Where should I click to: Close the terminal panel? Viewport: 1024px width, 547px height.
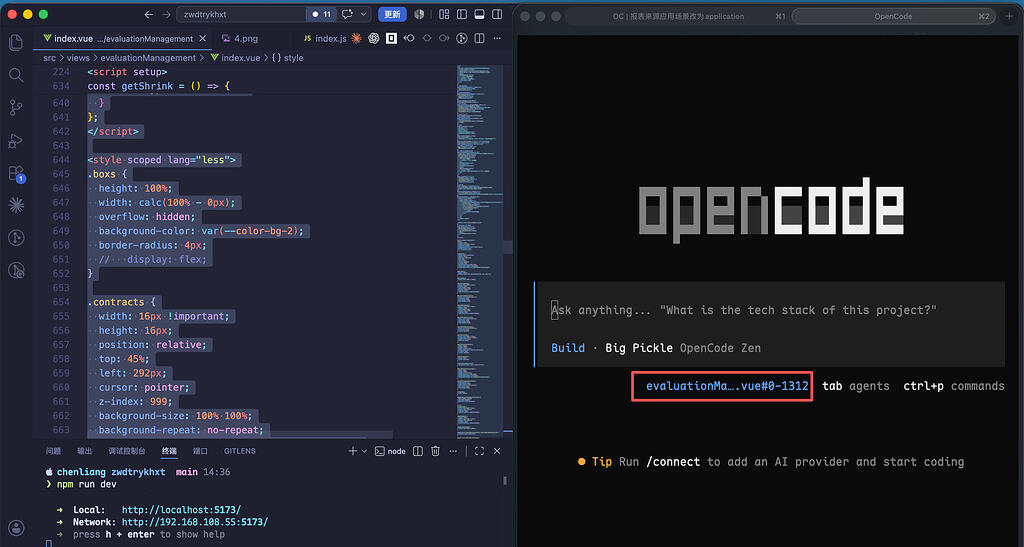point(497,451)
